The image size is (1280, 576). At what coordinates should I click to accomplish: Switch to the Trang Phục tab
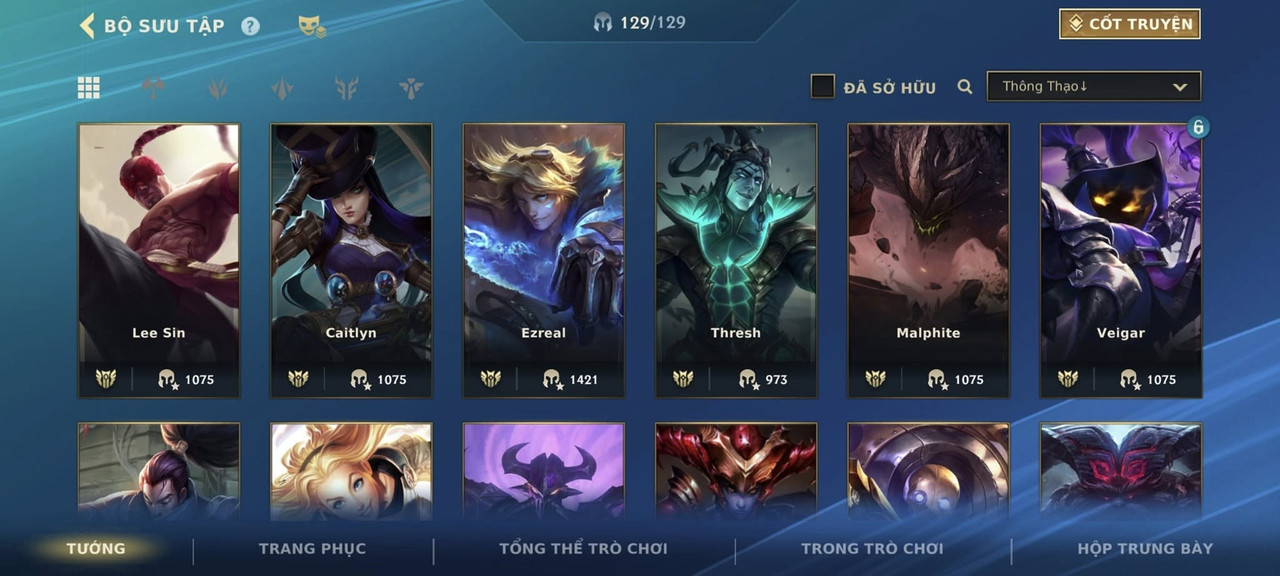click(x=312, y=548)
